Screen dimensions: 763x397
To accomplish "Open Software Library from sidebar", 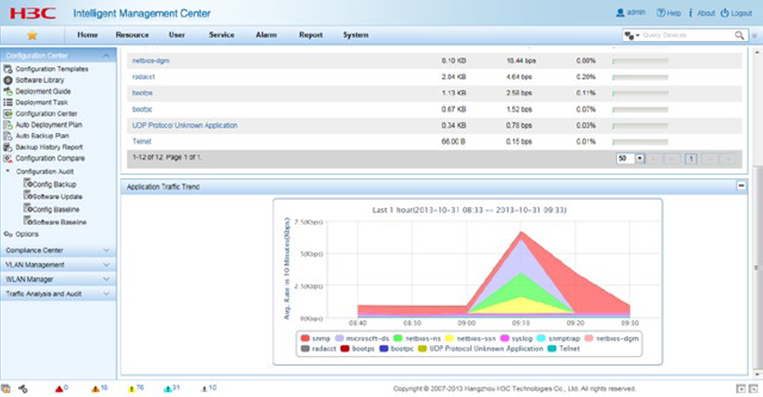I will point(39,80).
